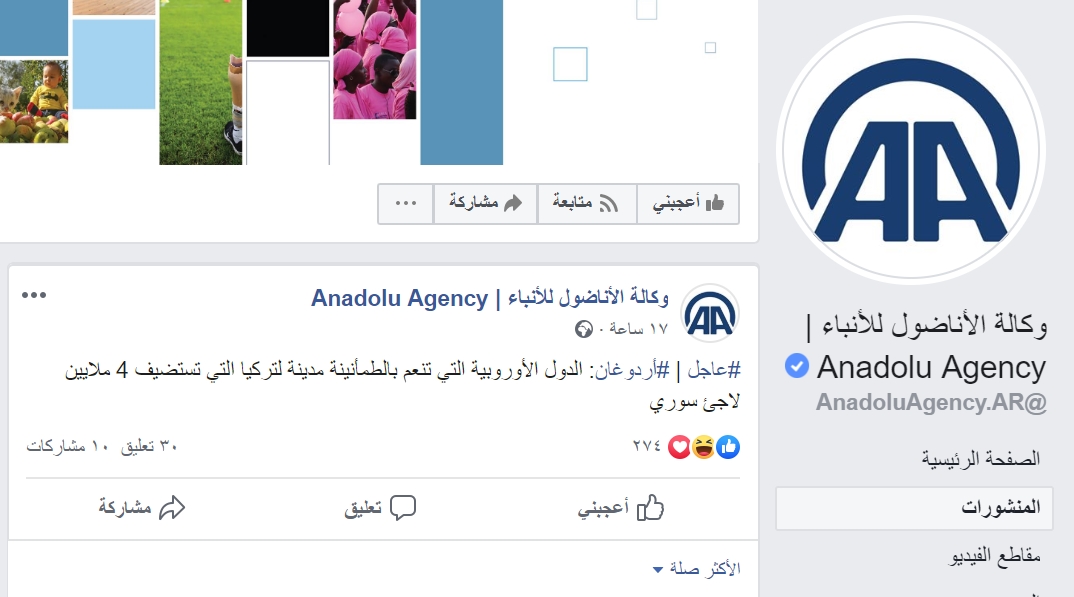Like the post using thumbs-up icon

coord(650,508)
